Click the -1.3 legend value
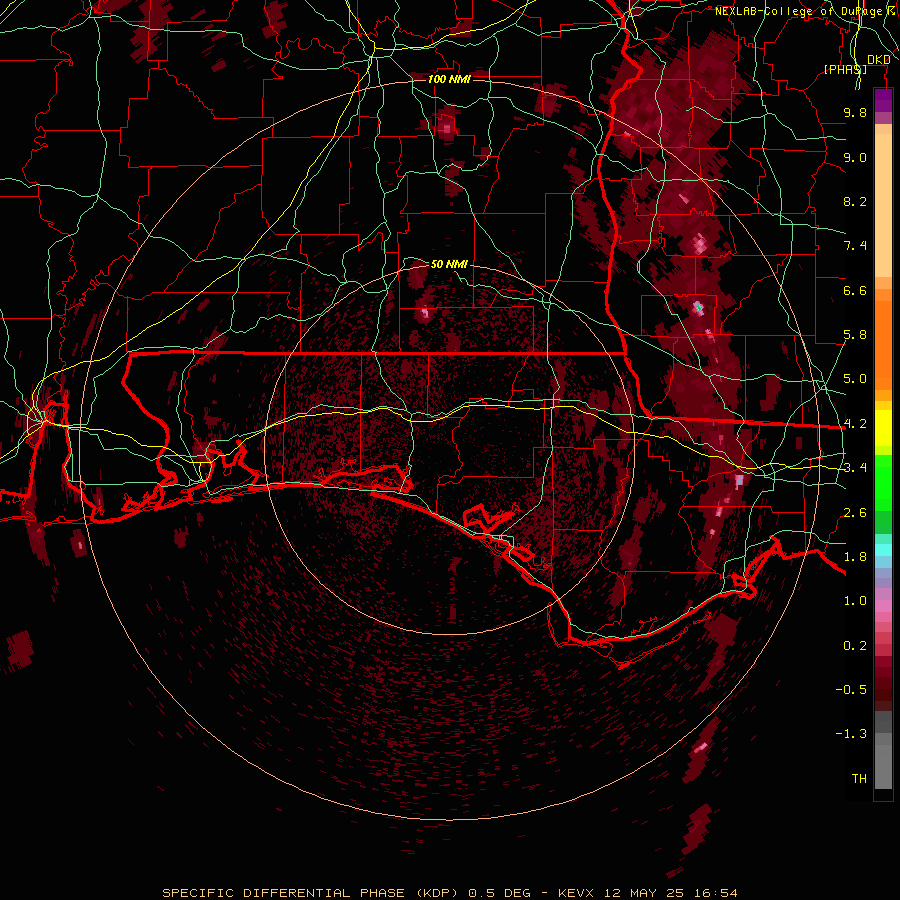 (851, 734)
